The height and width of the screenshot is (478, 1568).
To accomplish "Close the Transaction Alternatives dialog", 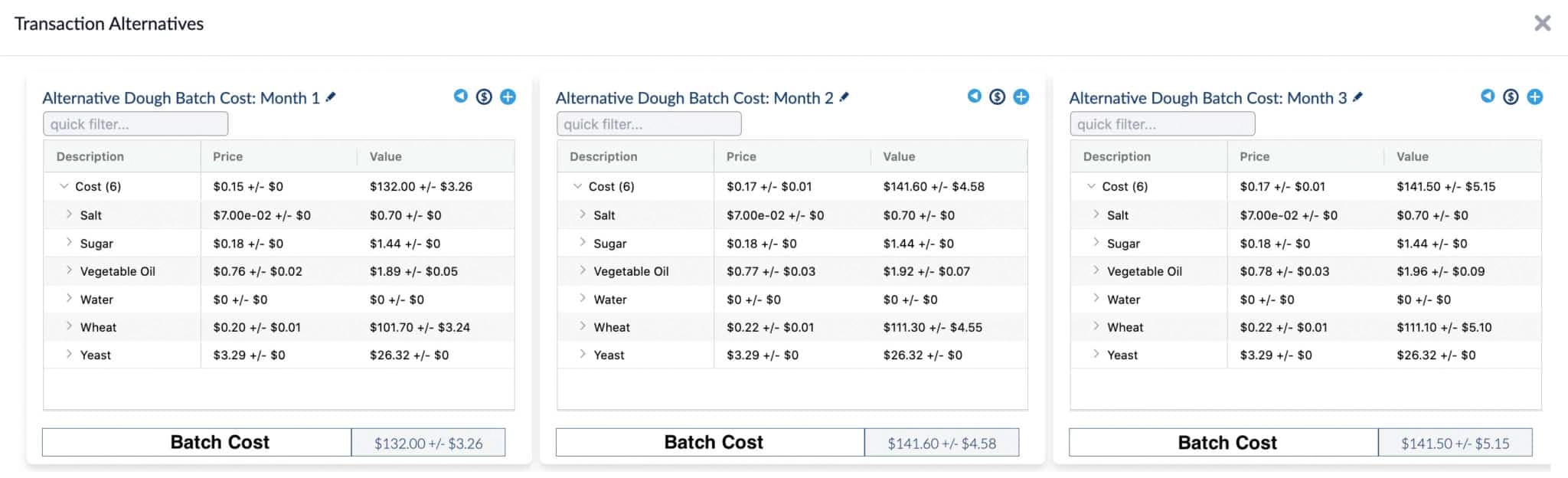I will [1543, 23].
